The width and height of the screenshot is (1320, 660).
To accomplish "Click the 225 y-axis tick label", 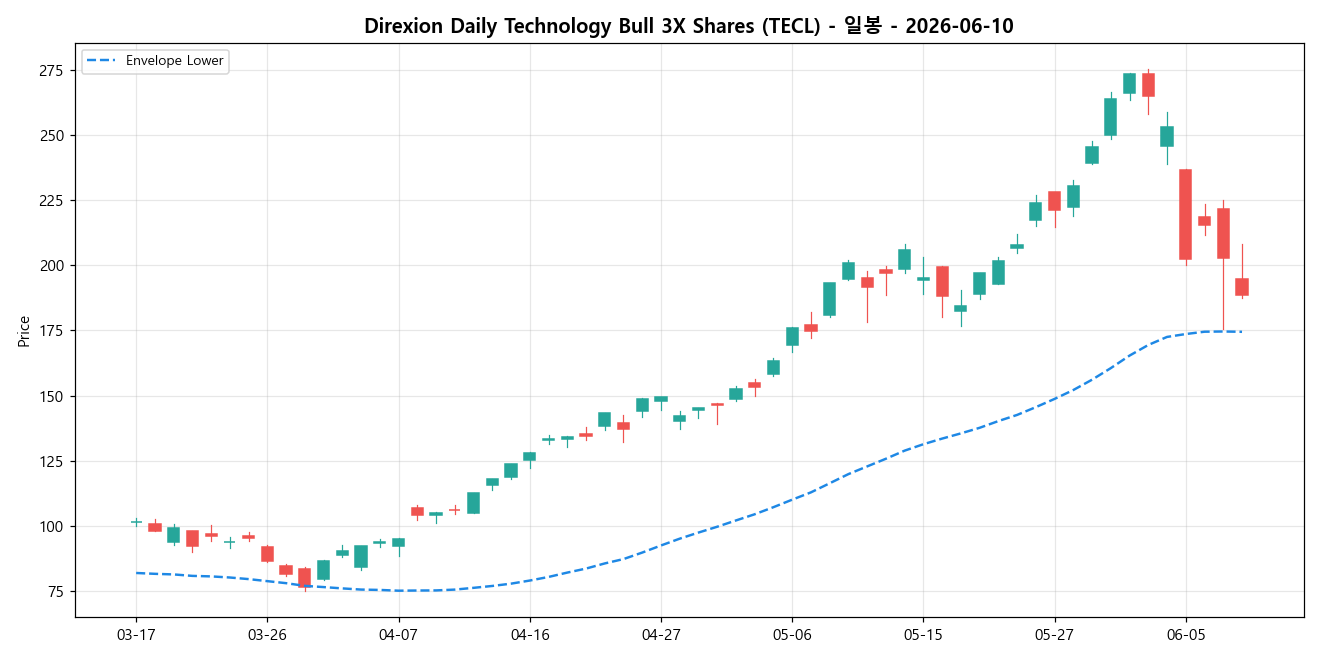I will [x=53, y=200].
